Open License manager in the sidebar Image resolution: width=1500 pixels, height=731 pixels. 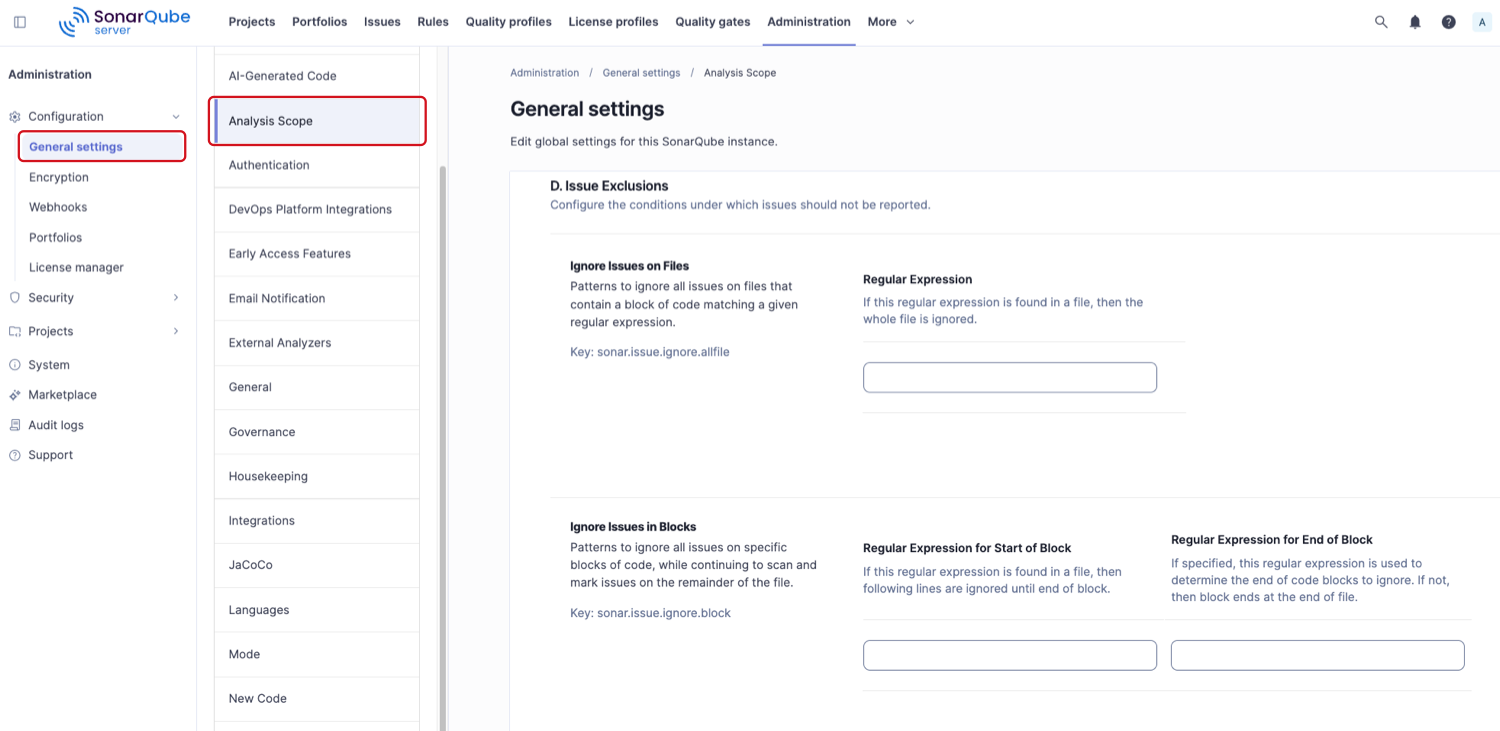[x=76, y=268]
